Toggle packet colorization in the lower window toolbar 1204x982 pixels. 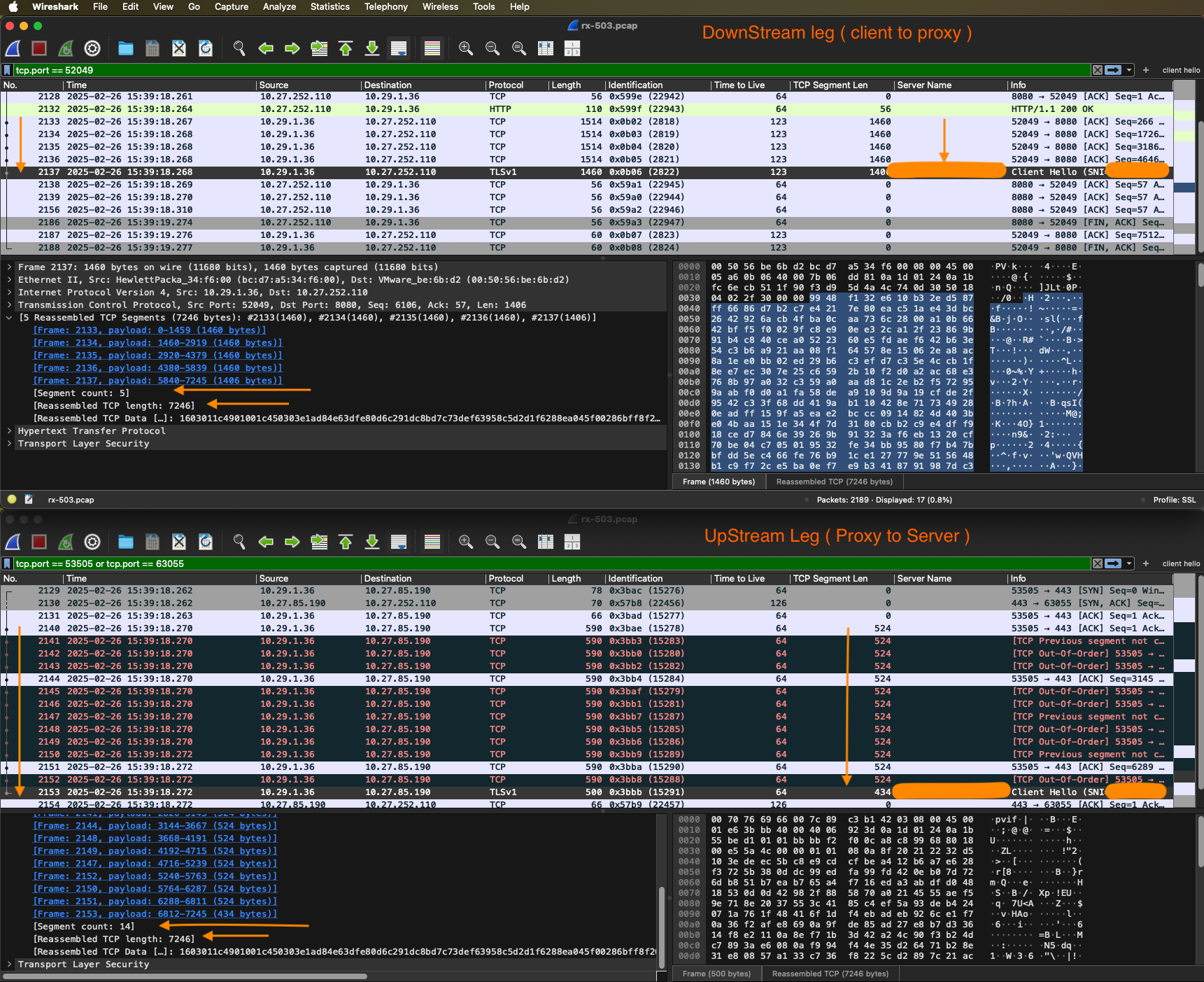tap(432, 542)
